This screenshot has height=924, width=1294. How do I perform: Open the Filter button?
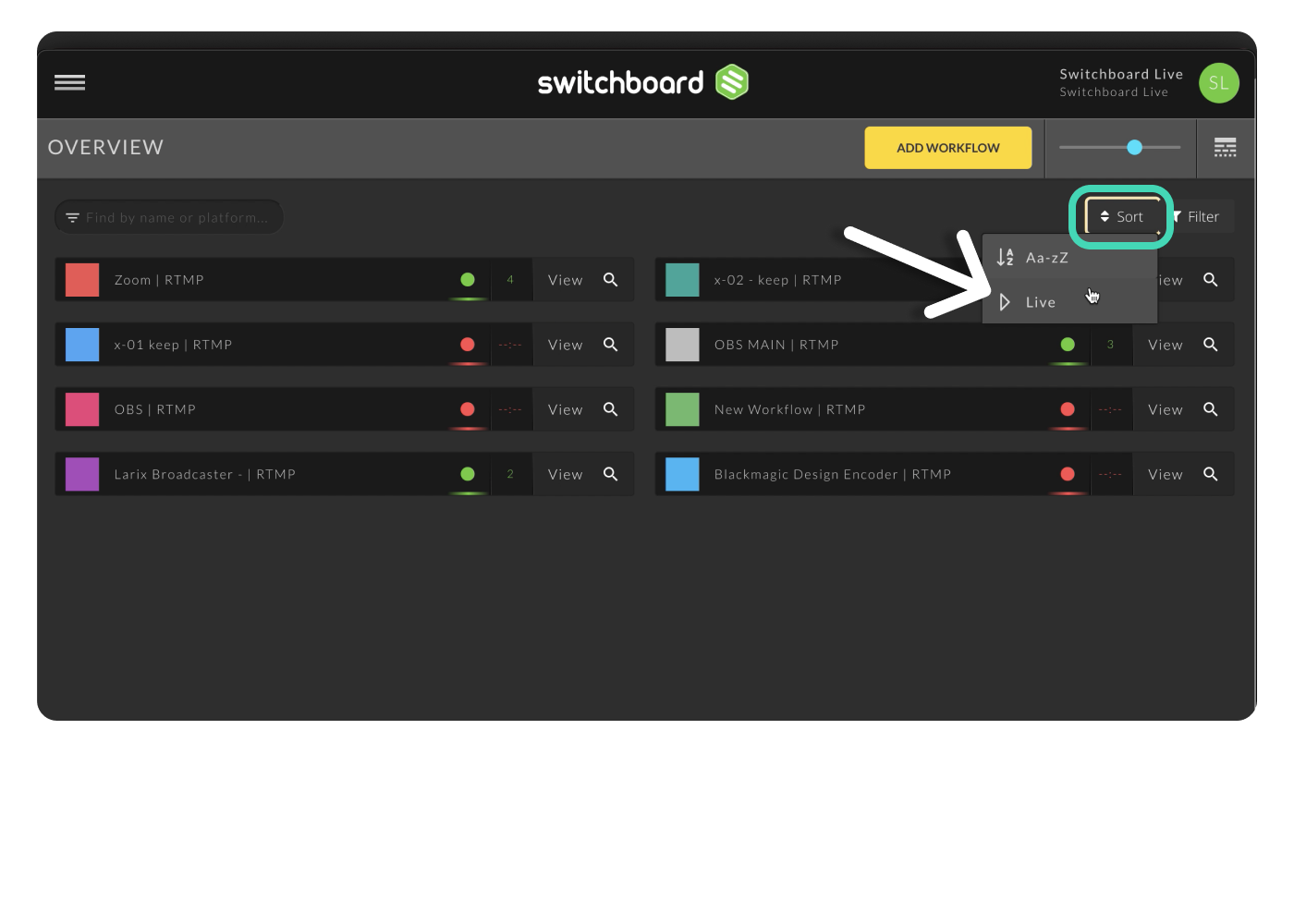point(1198,217)
